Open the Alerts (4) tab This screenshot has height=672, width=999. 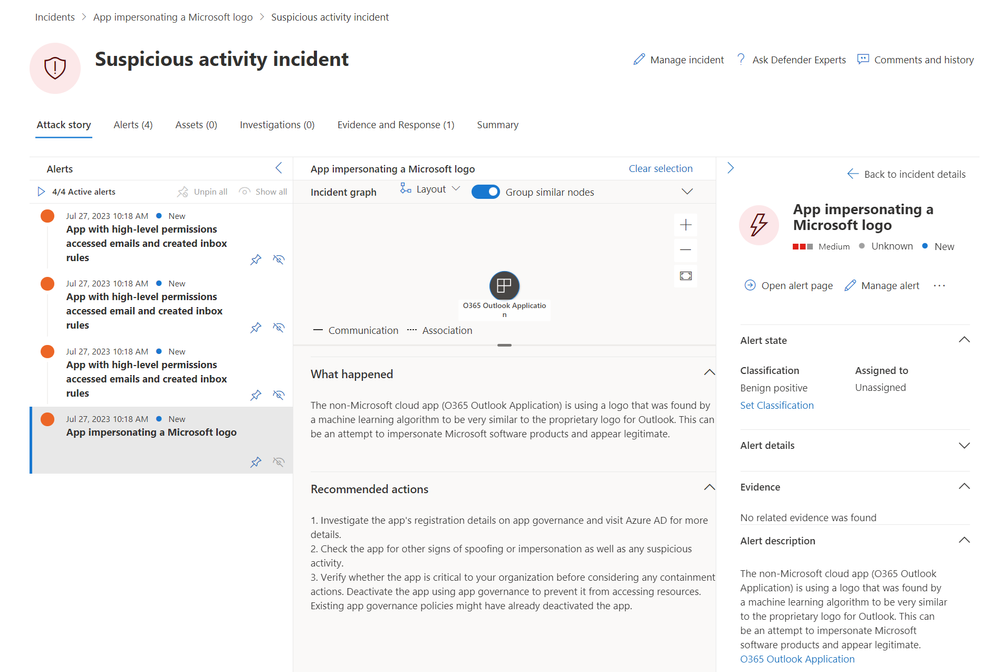coord(133,125)
